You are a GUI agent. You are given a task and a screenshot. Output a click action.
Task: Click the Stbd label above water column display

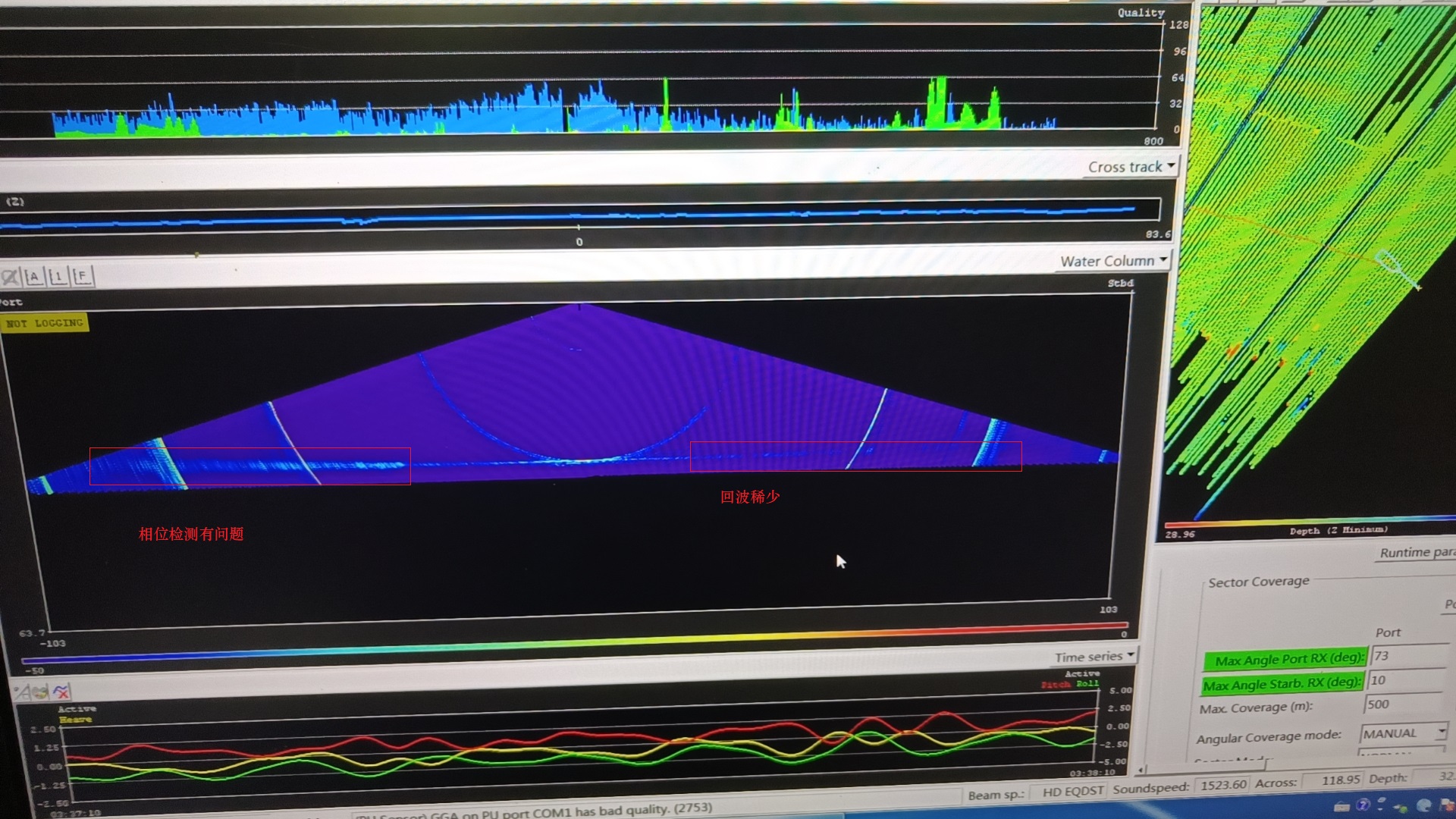pyautogui.click(x=1120, y=283)
